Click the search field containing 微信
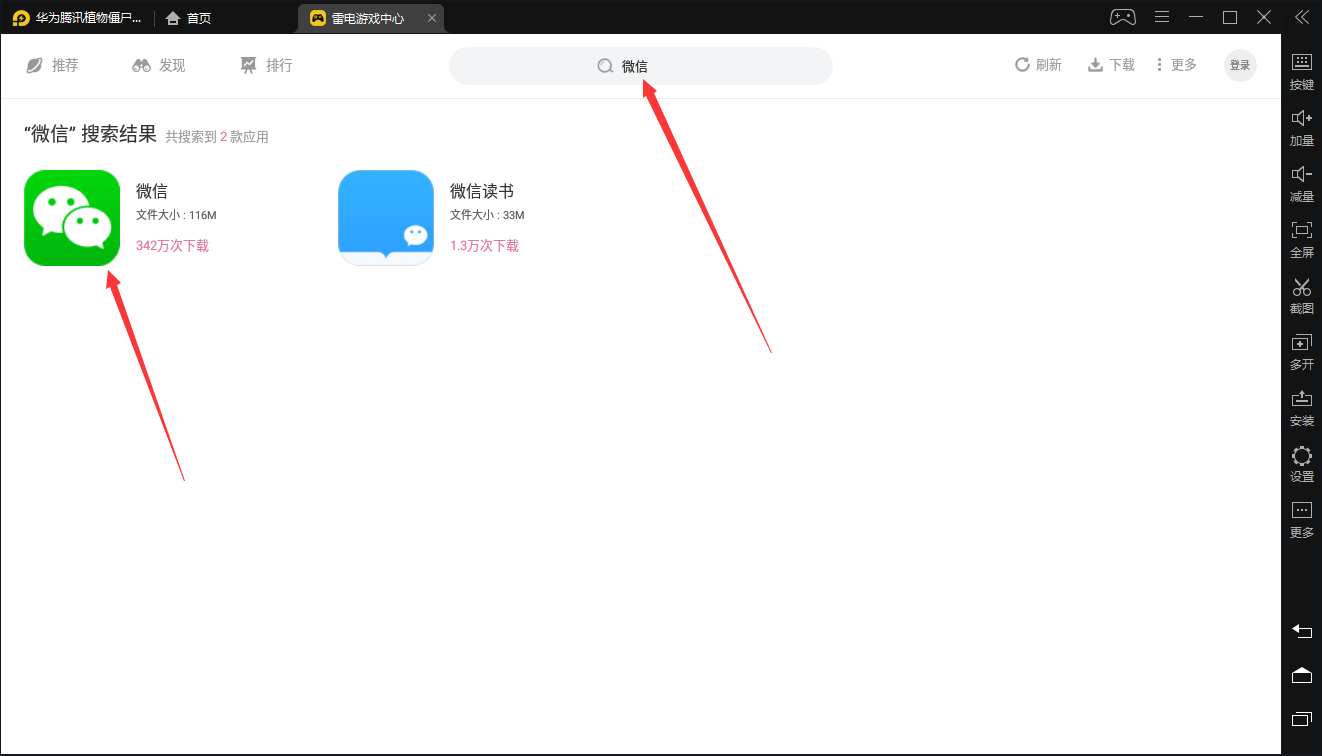1322x756 pixels. point(640,66)
